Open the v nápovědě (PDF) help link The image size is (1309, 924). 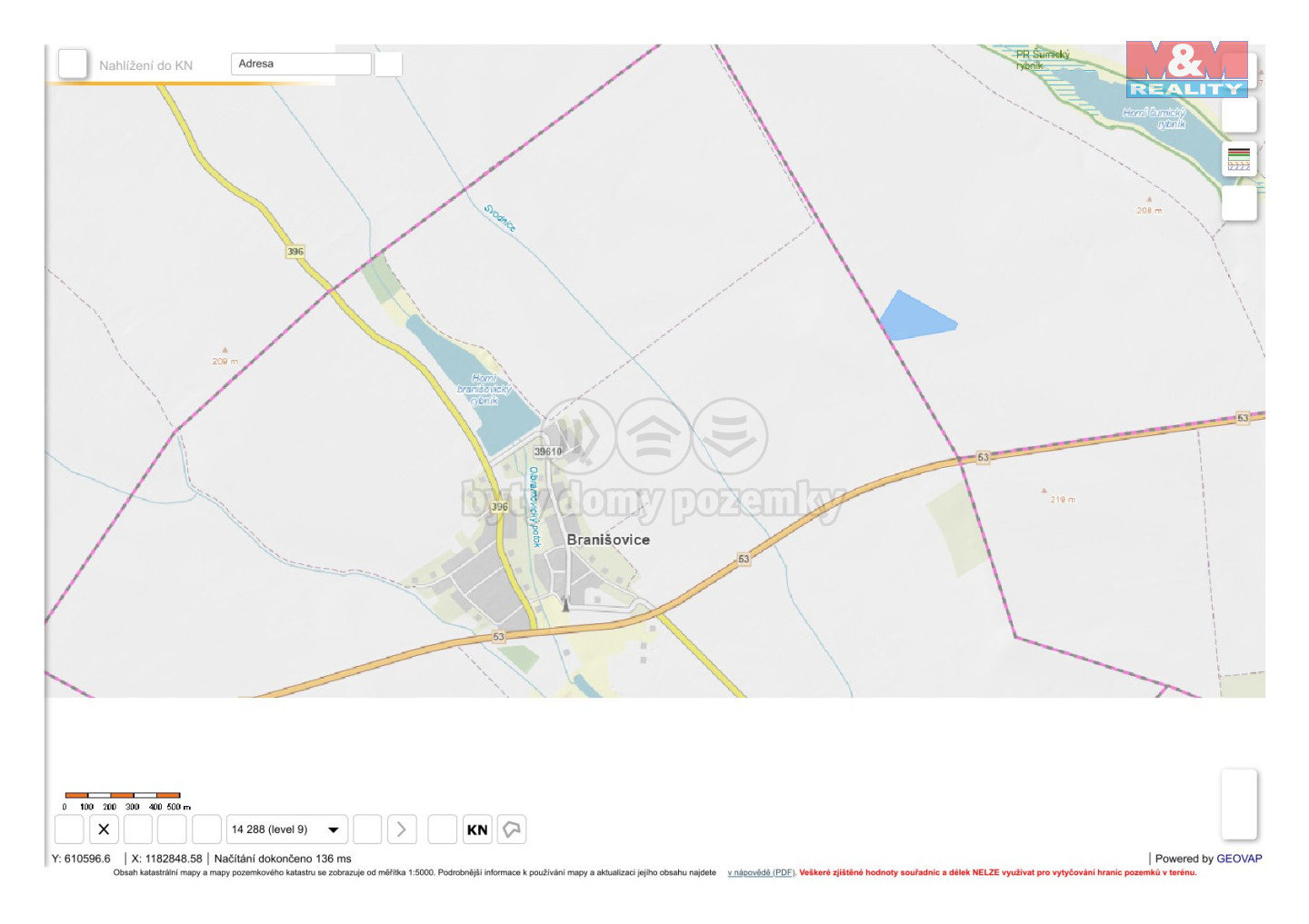pos(761,872)
